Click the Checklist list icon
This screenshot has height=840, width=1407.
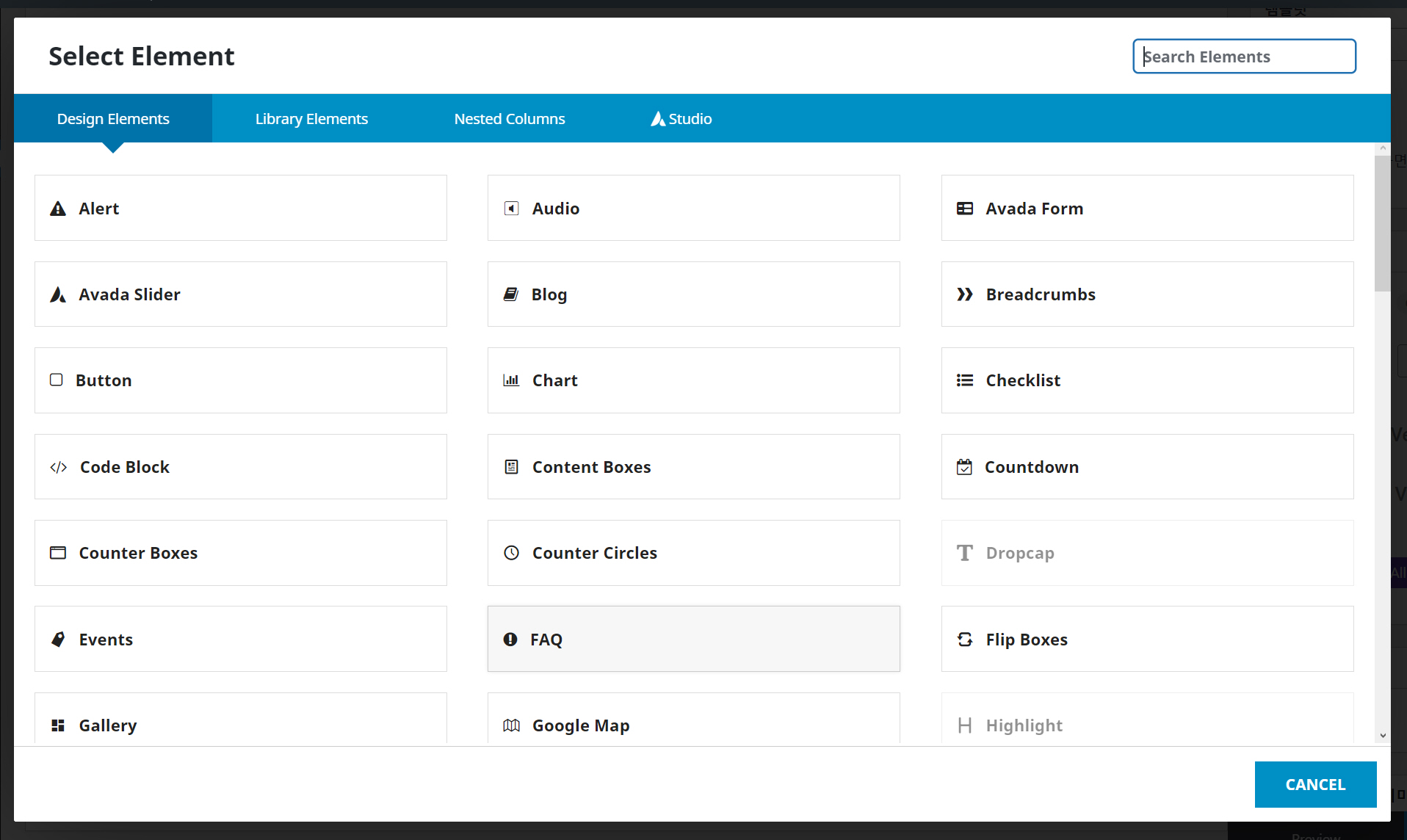pyautogui.click(x=965, y=380)
